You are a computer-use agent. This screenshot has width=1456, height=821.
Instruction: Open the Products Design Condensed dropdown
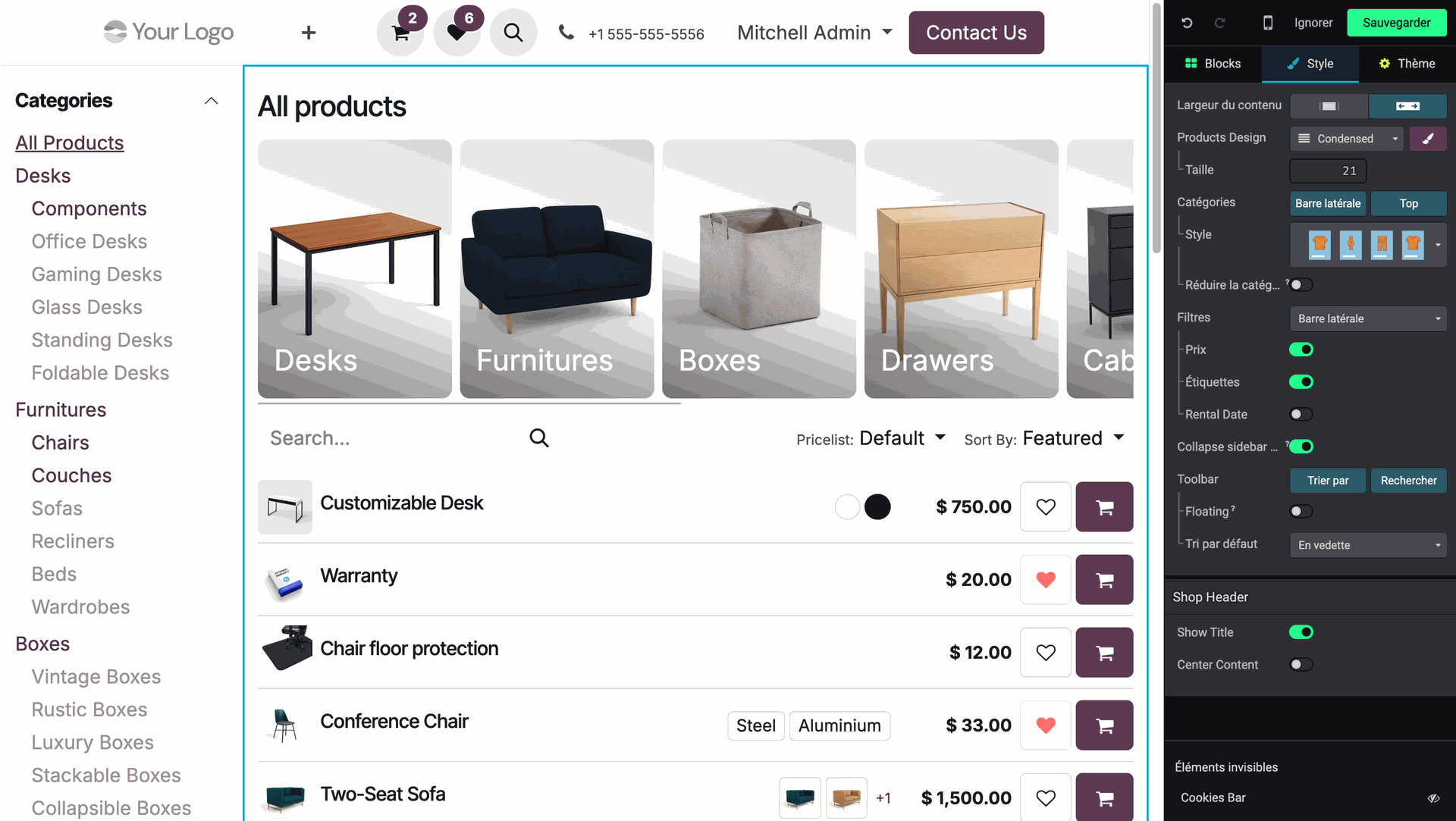click(1348, 139)
